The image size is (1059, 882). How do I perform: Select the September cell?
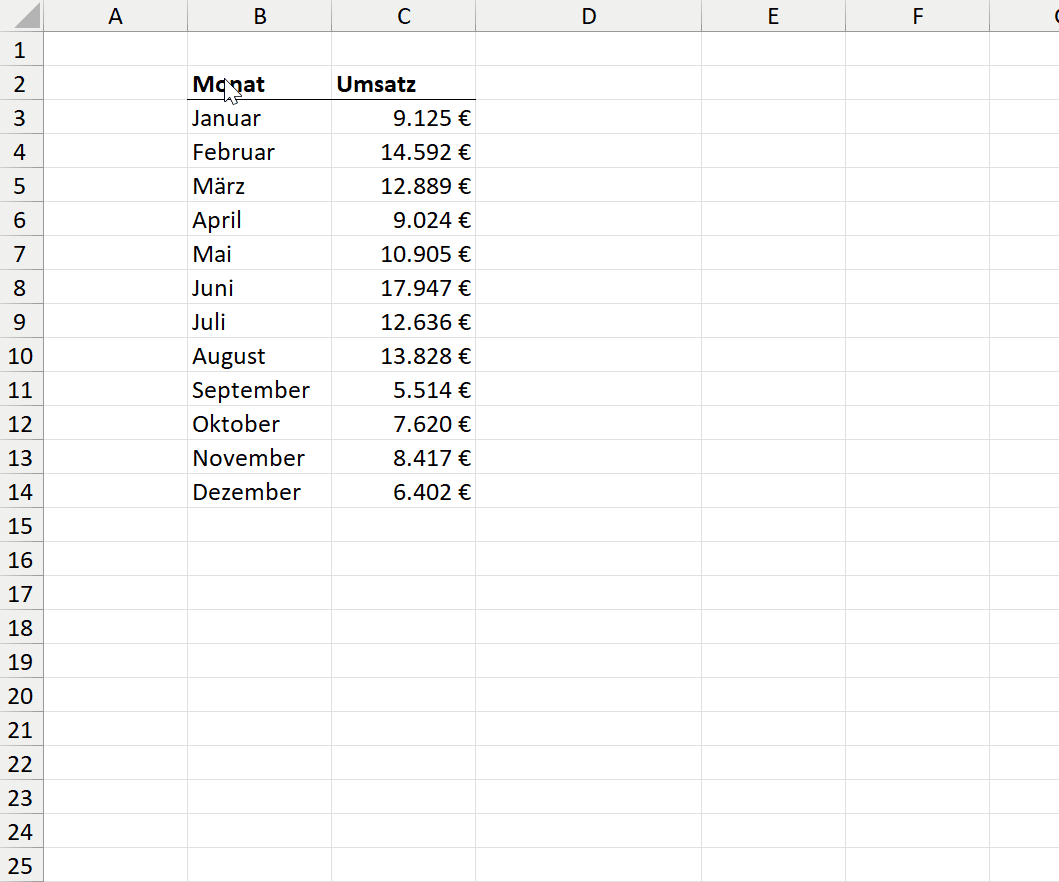(259, 390)
